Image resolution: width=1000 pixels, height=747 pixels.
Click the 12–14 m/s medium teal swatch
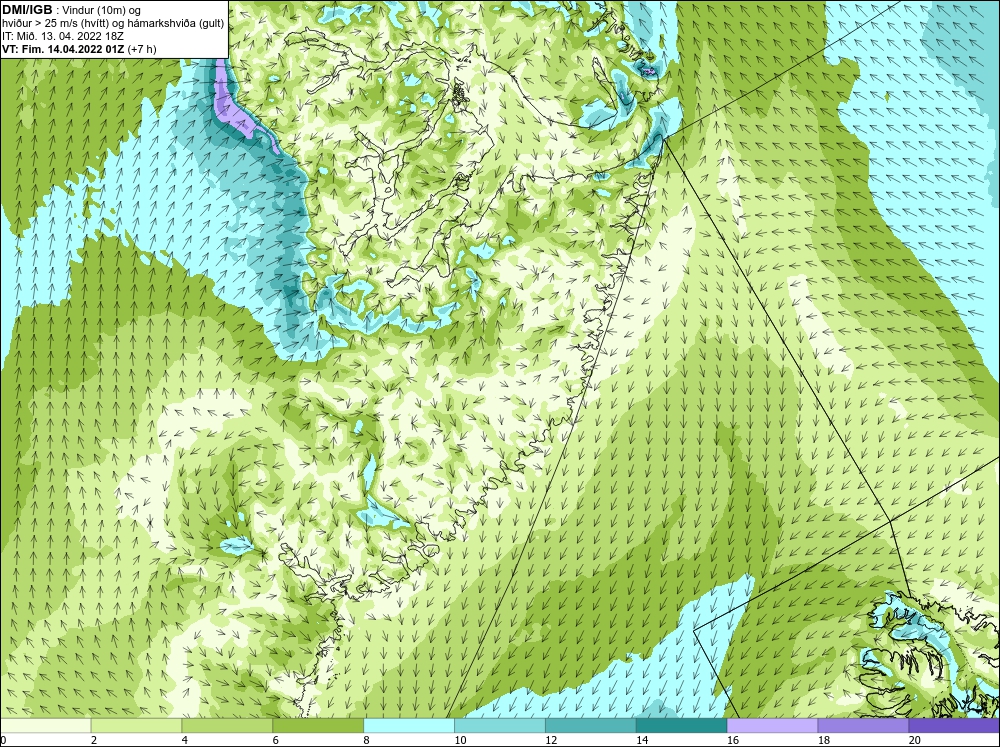(591, 725)
